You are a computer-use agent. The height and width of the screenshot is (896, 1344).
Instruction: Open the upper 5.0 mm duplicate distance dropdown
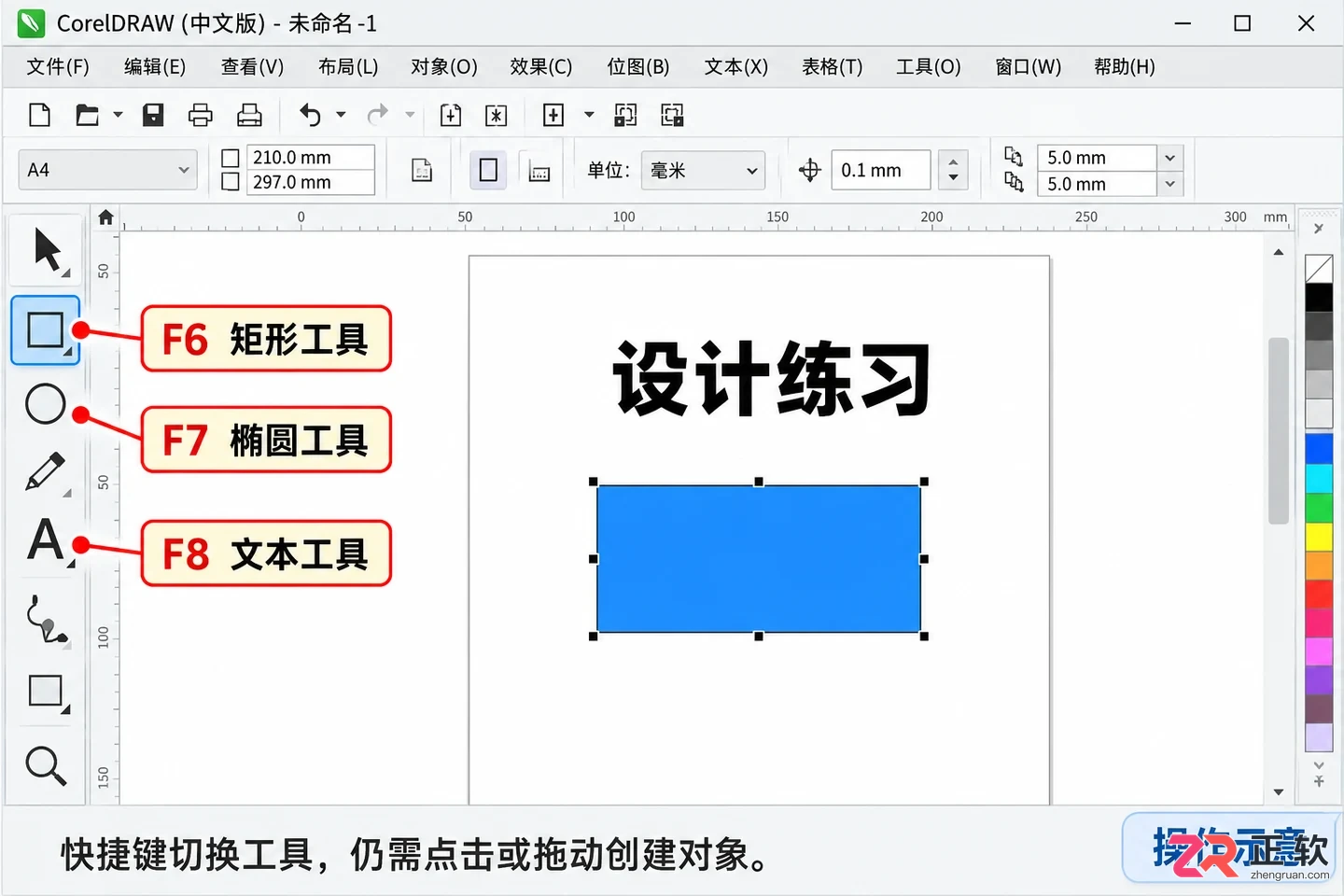point(1170,158)
